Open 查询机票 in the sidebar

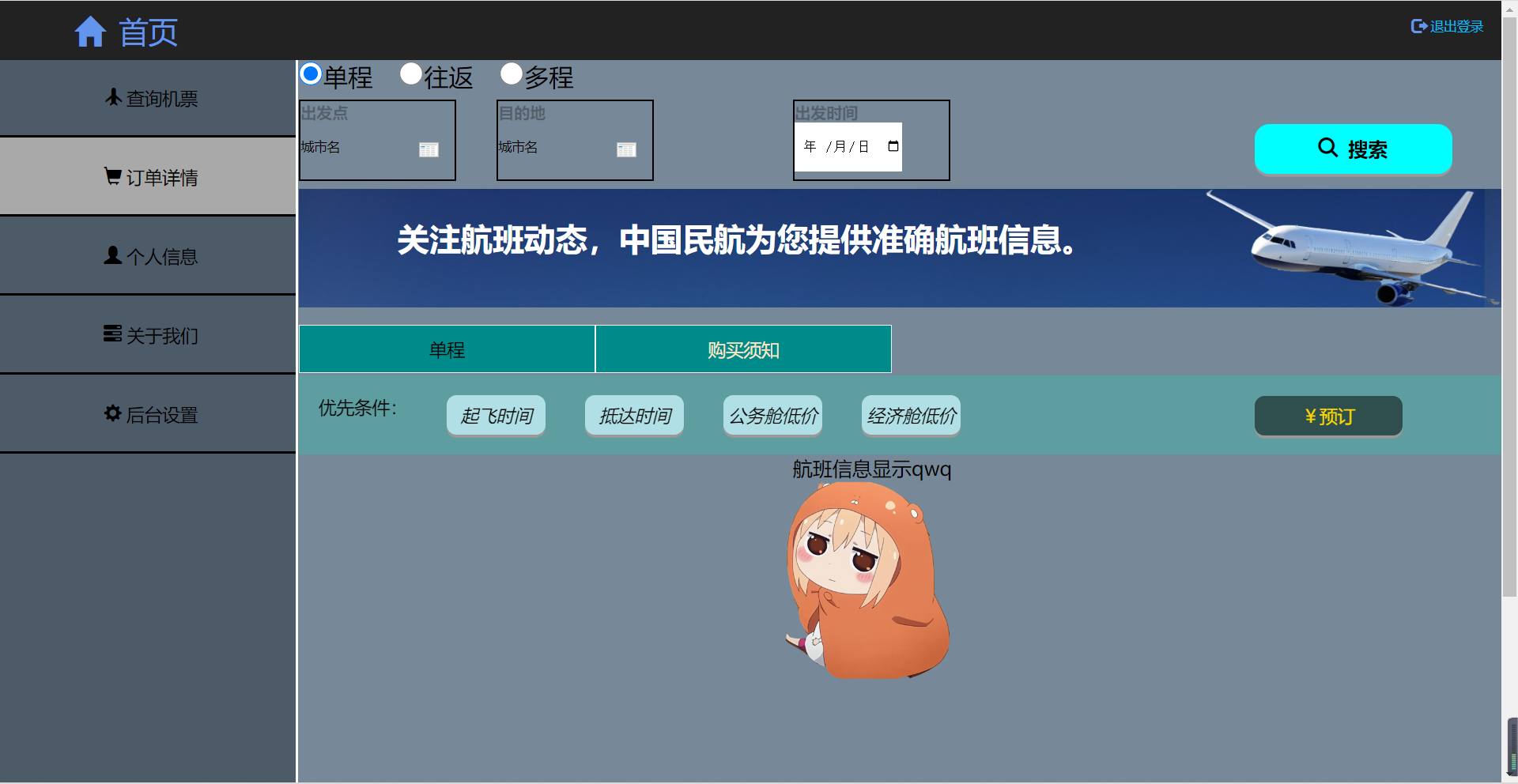pyautogui.click(x=148, y=98)
